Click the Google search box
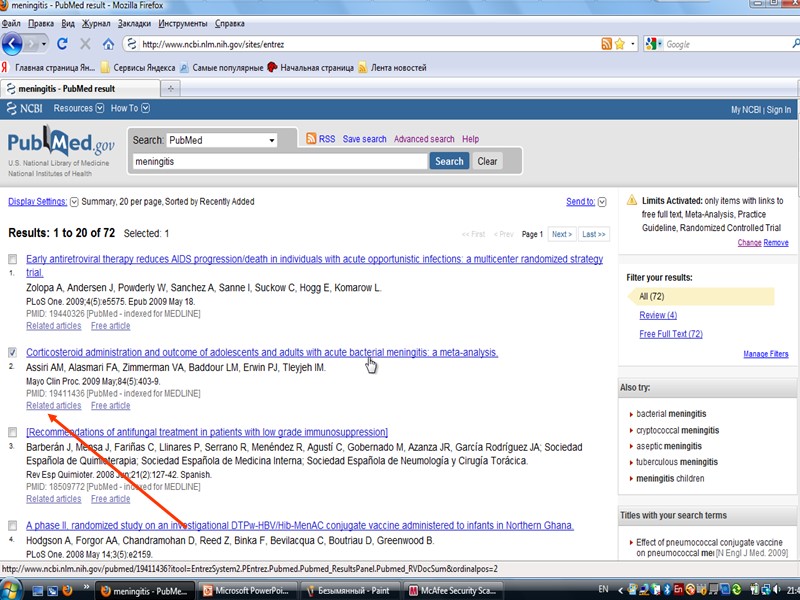This screenshot has width=800, height=600. 727,44
